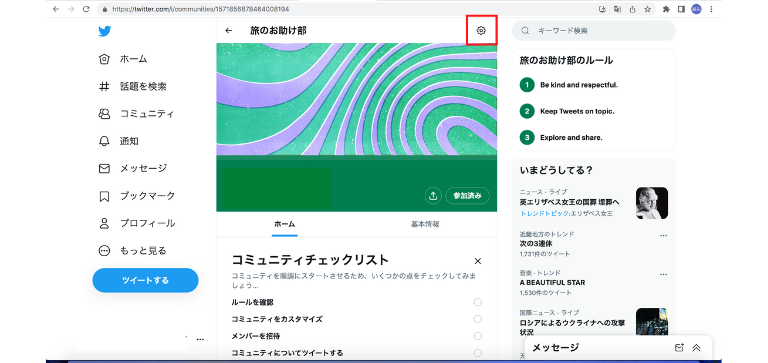Compose new message icon in メッセージ drawer
Screen dimensions: 768x363
pyautogui.click(x=679, y=347)
